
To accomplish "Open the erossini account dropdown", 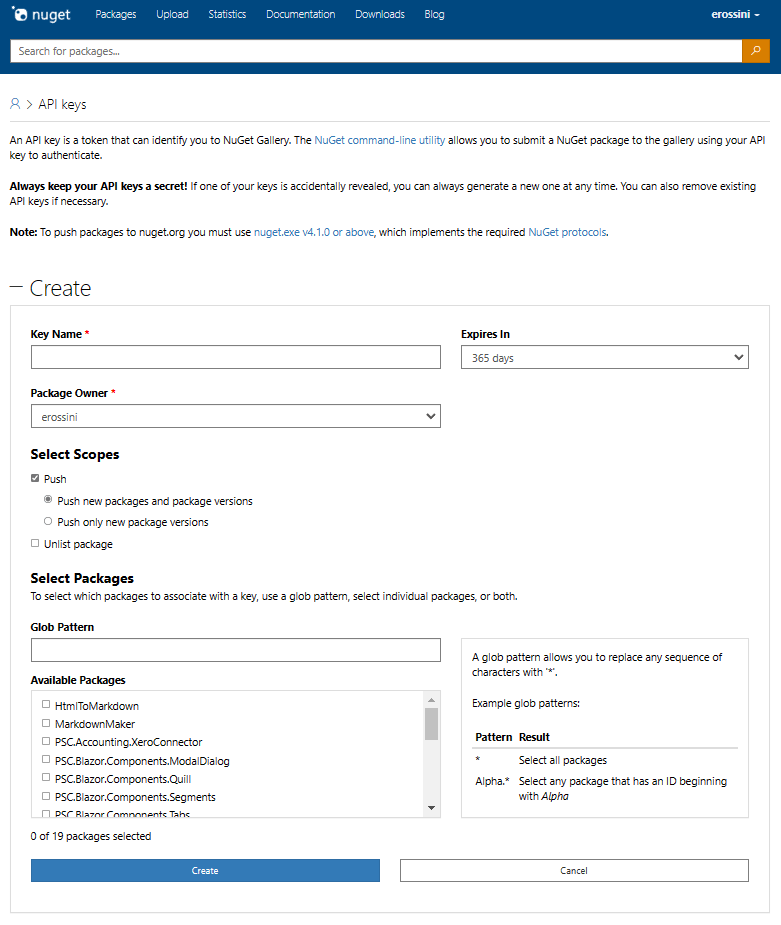I will [x=735, y=14].
